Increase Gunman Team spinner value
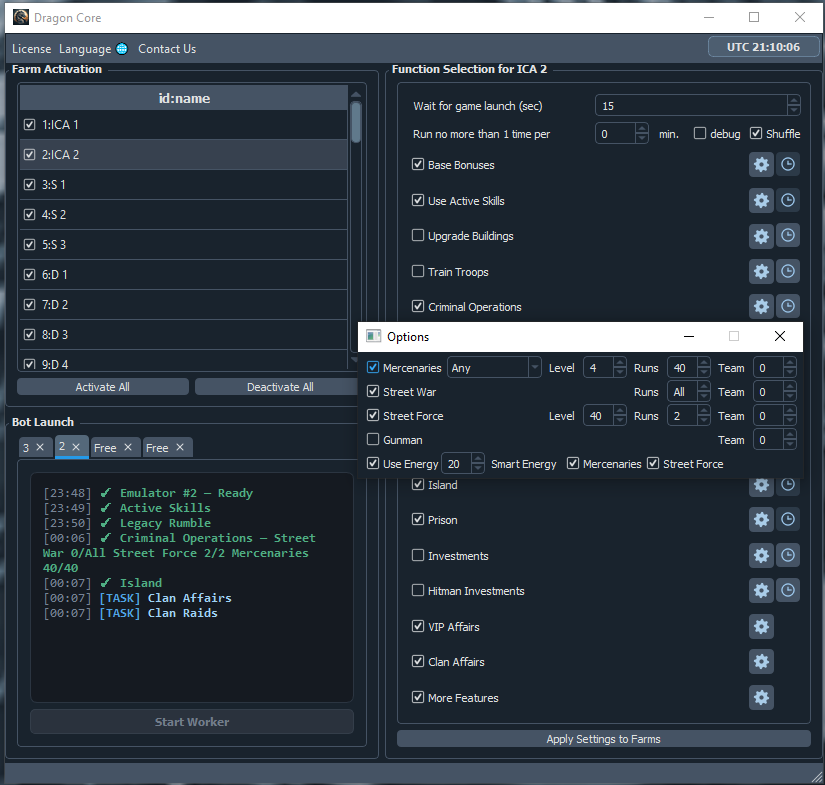The height and width of the screenshot is (785, 825). [x=790, y=435]
